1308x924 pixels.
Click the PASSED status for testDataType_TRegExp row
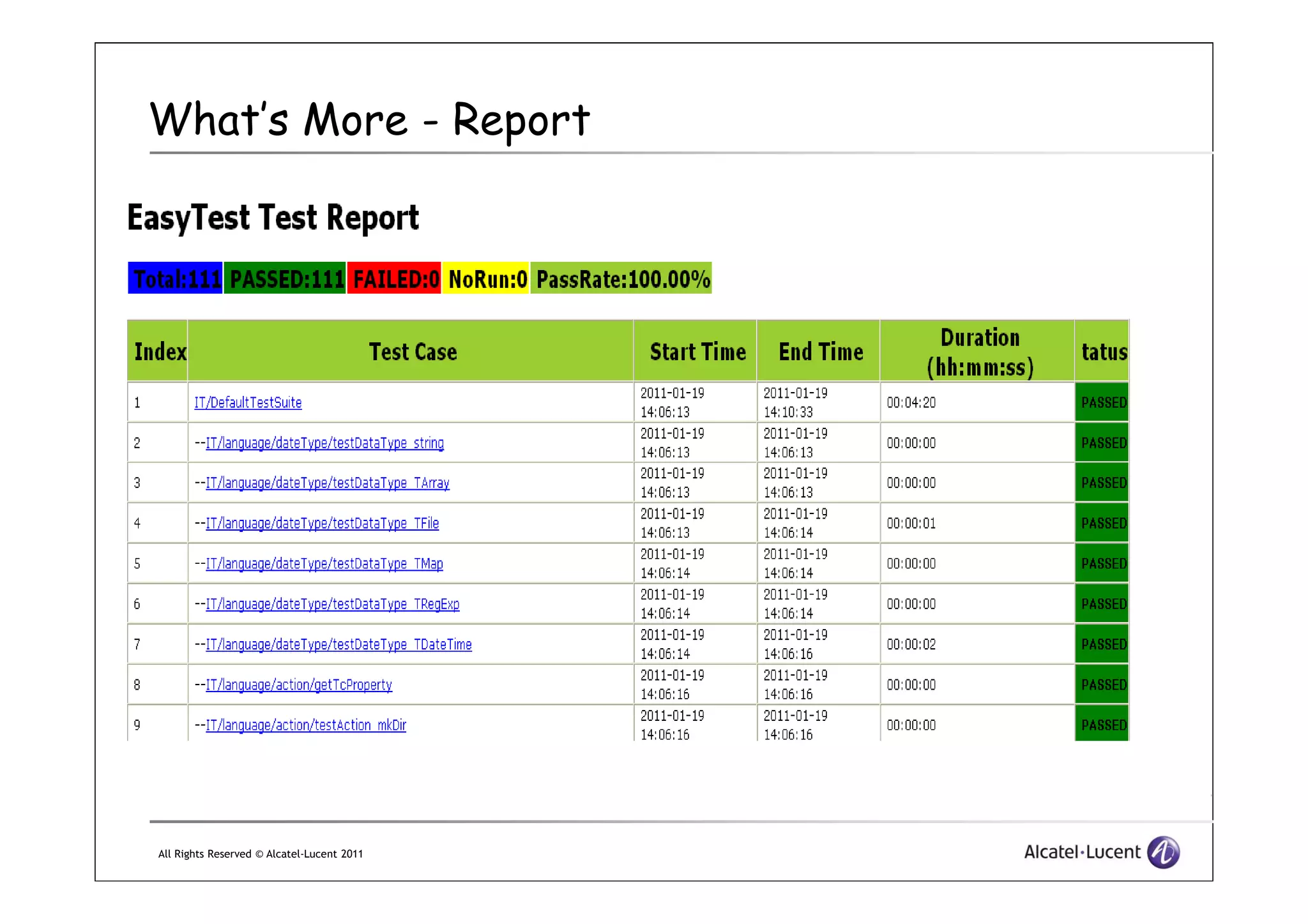[x=1102, y=603]
